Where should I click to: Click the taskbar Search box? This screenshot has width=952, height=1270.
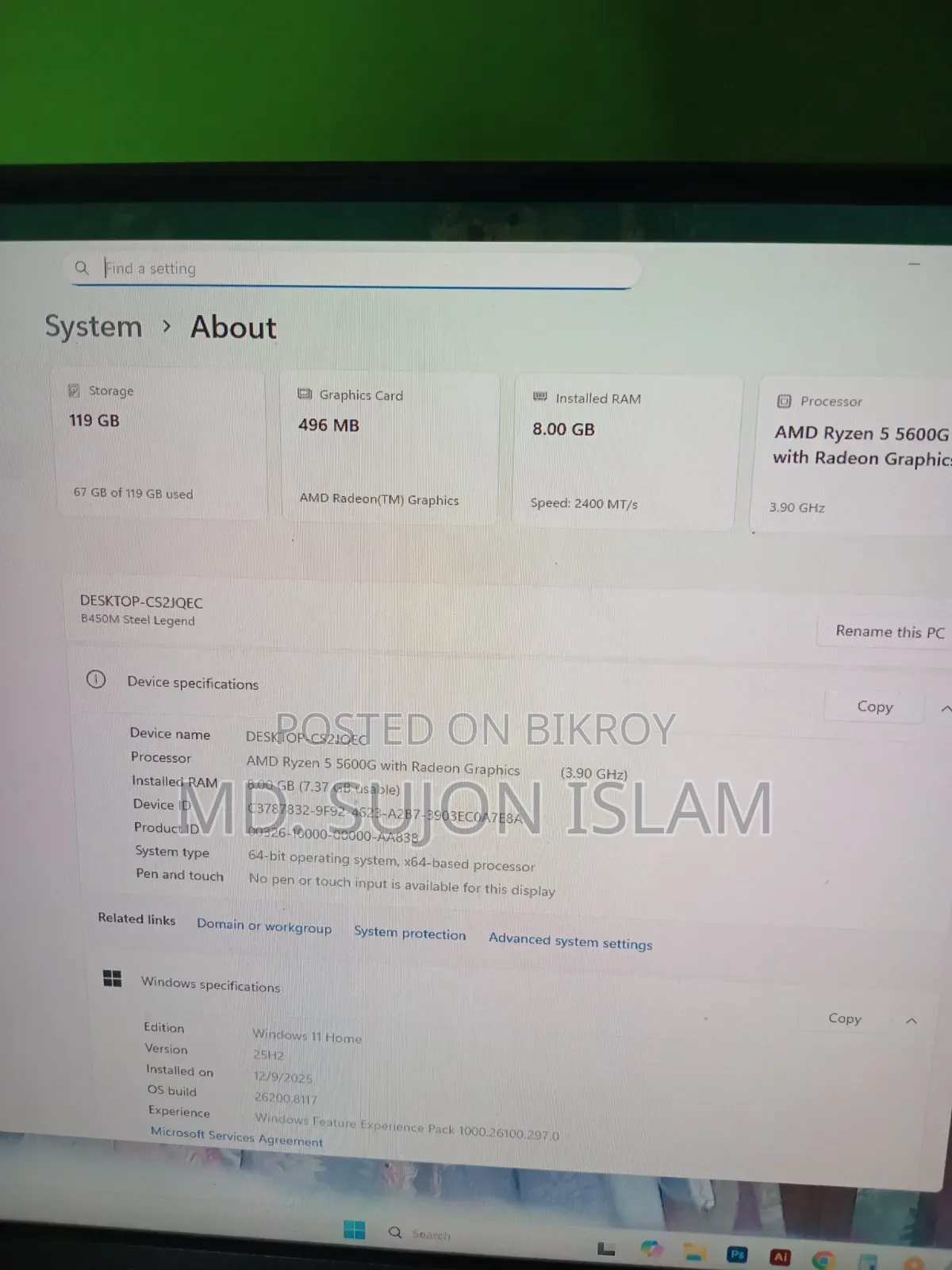pos(420,1233)
